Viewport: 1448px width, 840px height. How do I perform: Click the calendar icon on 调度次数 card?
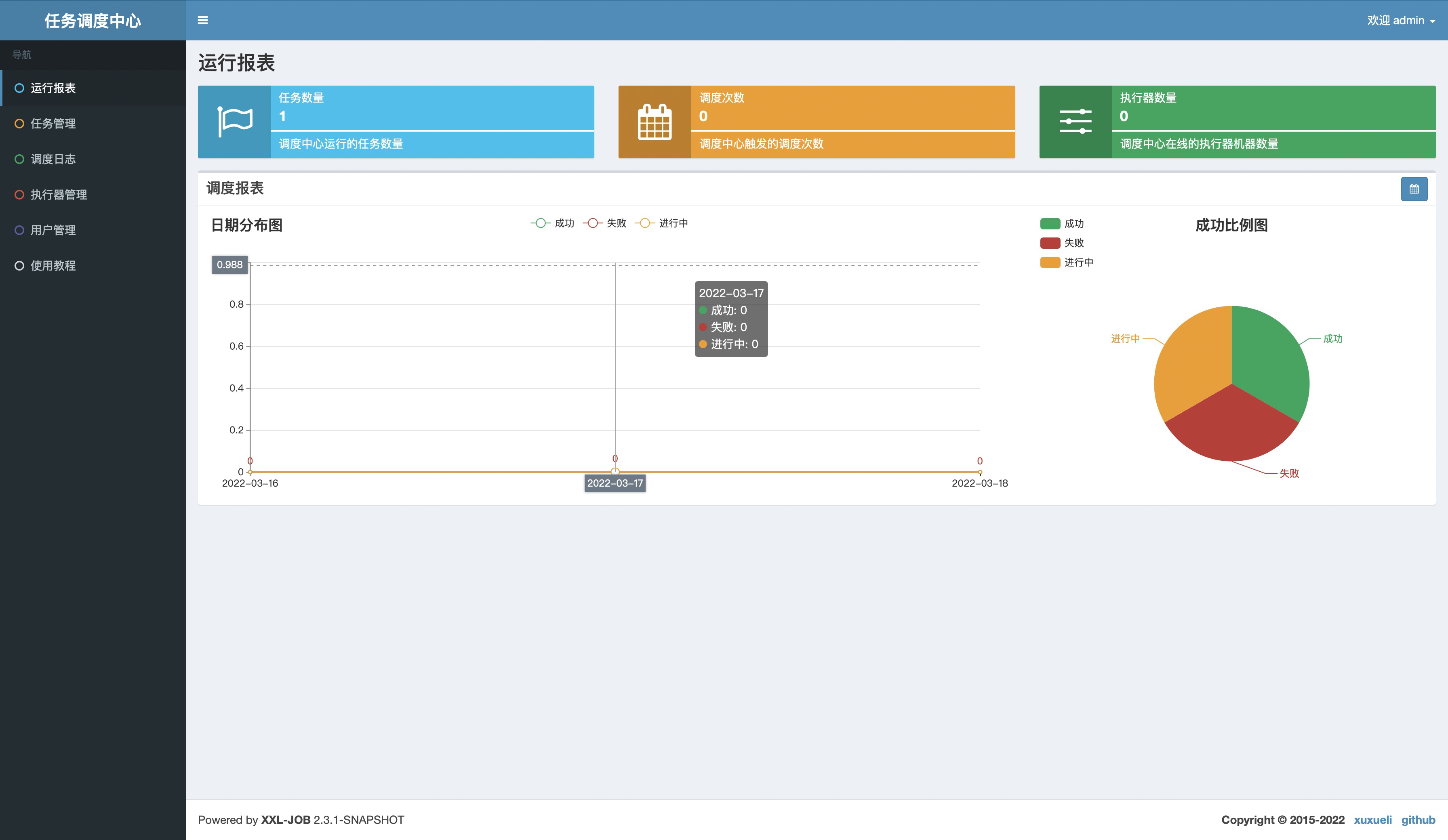coord(655,122)
